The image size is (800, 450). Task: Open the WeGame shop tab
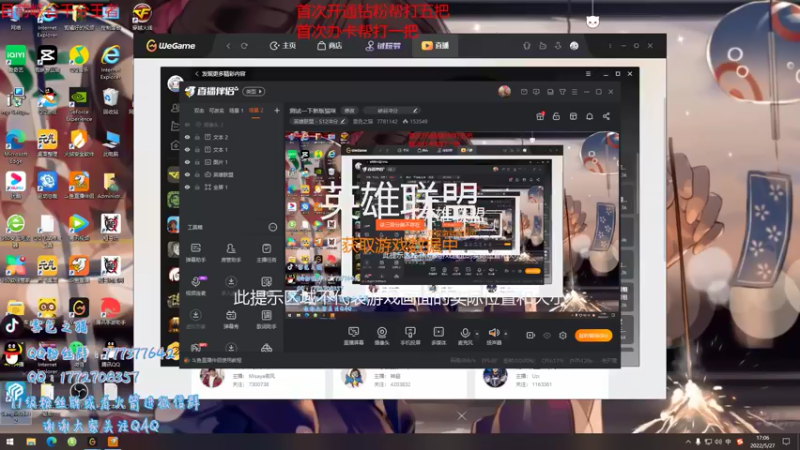(x=329, y=46)
